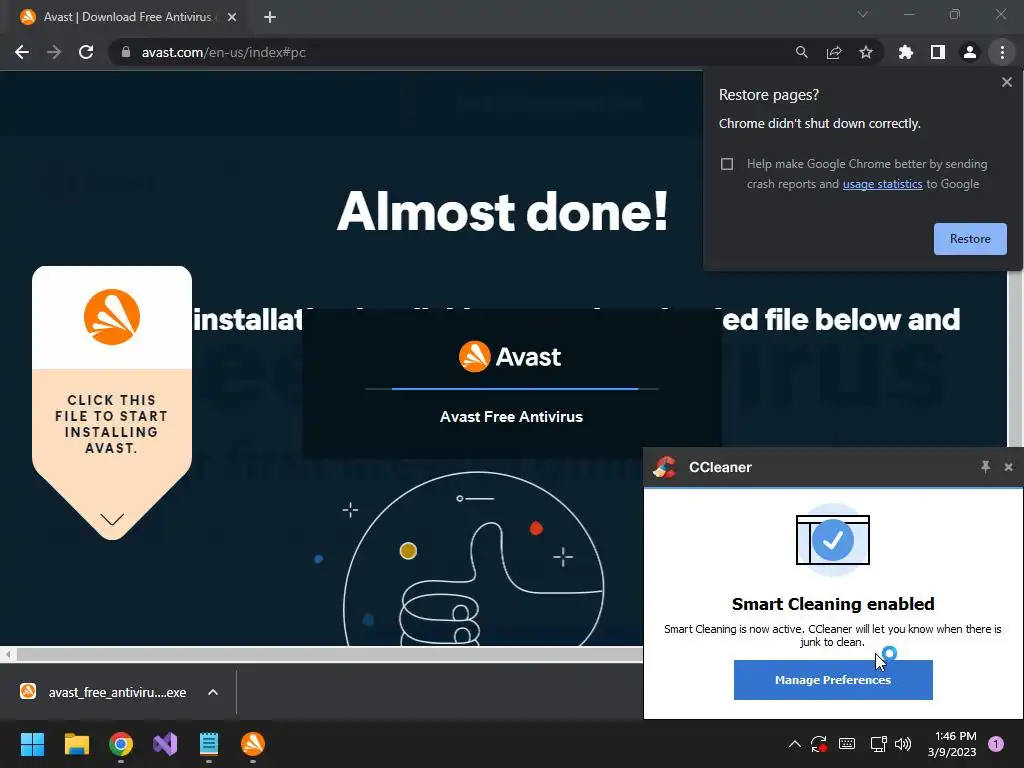Open the tab search chevron in title bar

click(x=863, y=14)
